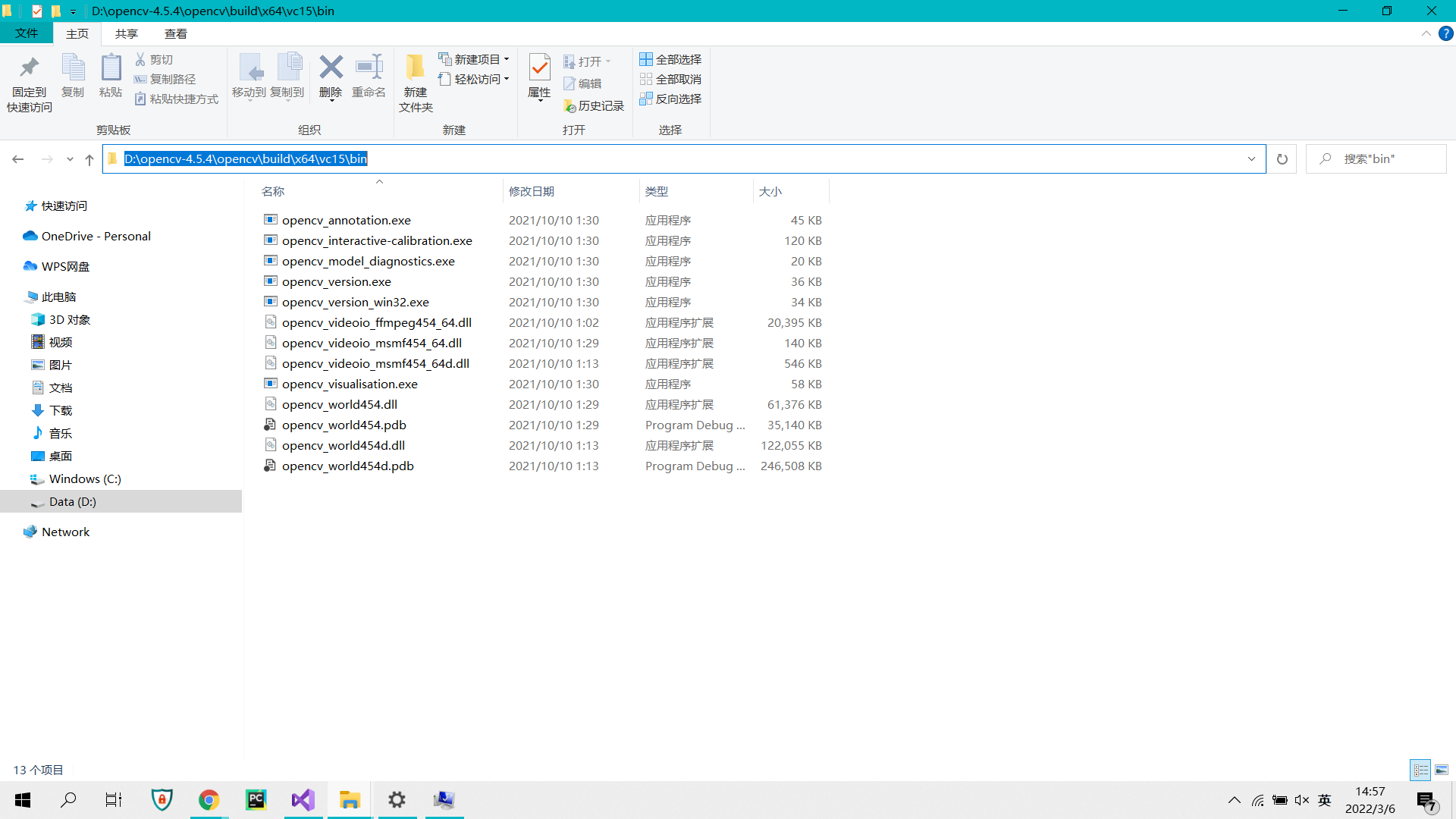Navigate up one level with the up arrow

(89, 159)
